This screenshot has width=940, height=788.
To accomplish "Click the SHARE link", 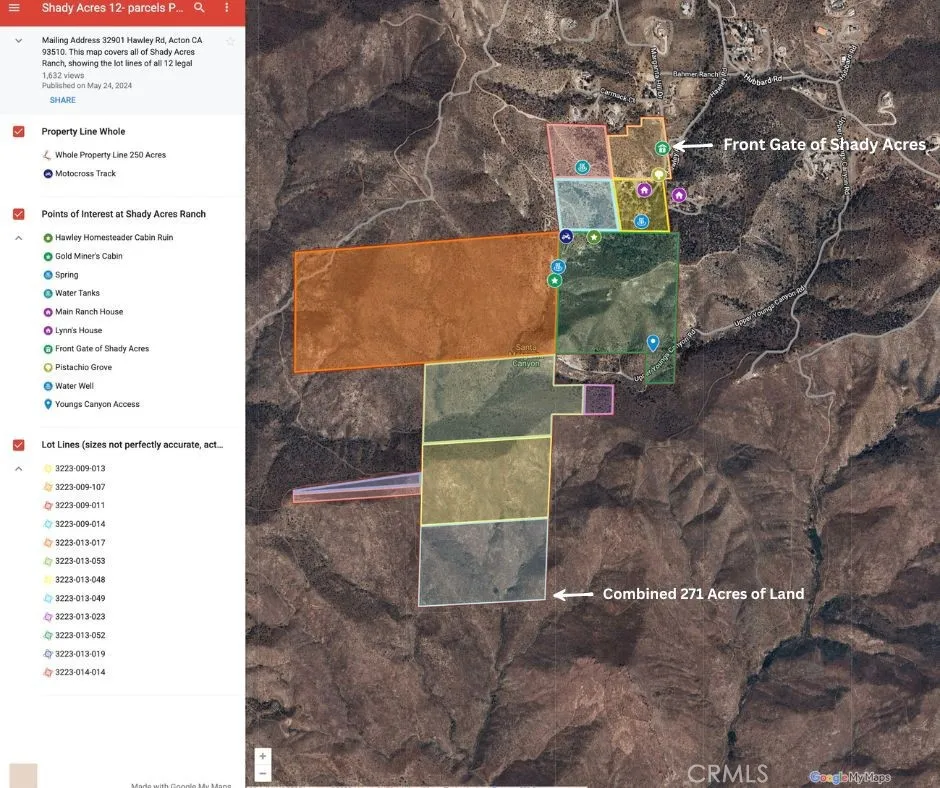I will [62, 100].
